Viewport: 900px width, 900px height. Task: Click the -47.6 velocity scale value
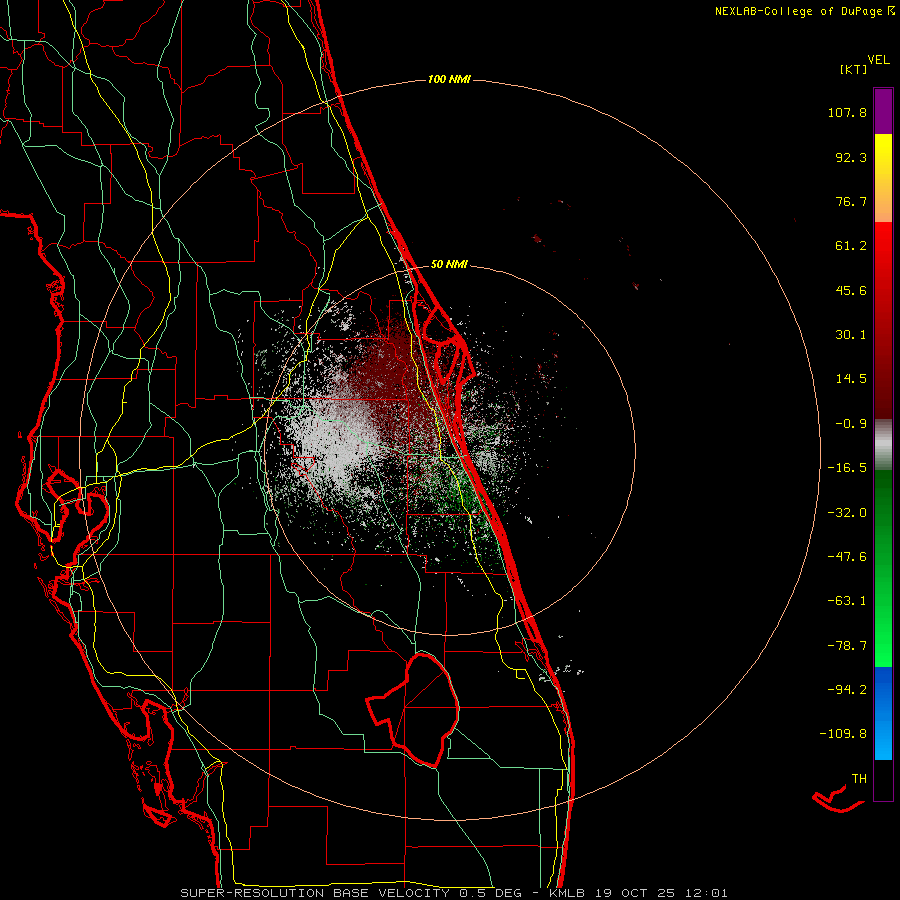(x=847, y=557)
